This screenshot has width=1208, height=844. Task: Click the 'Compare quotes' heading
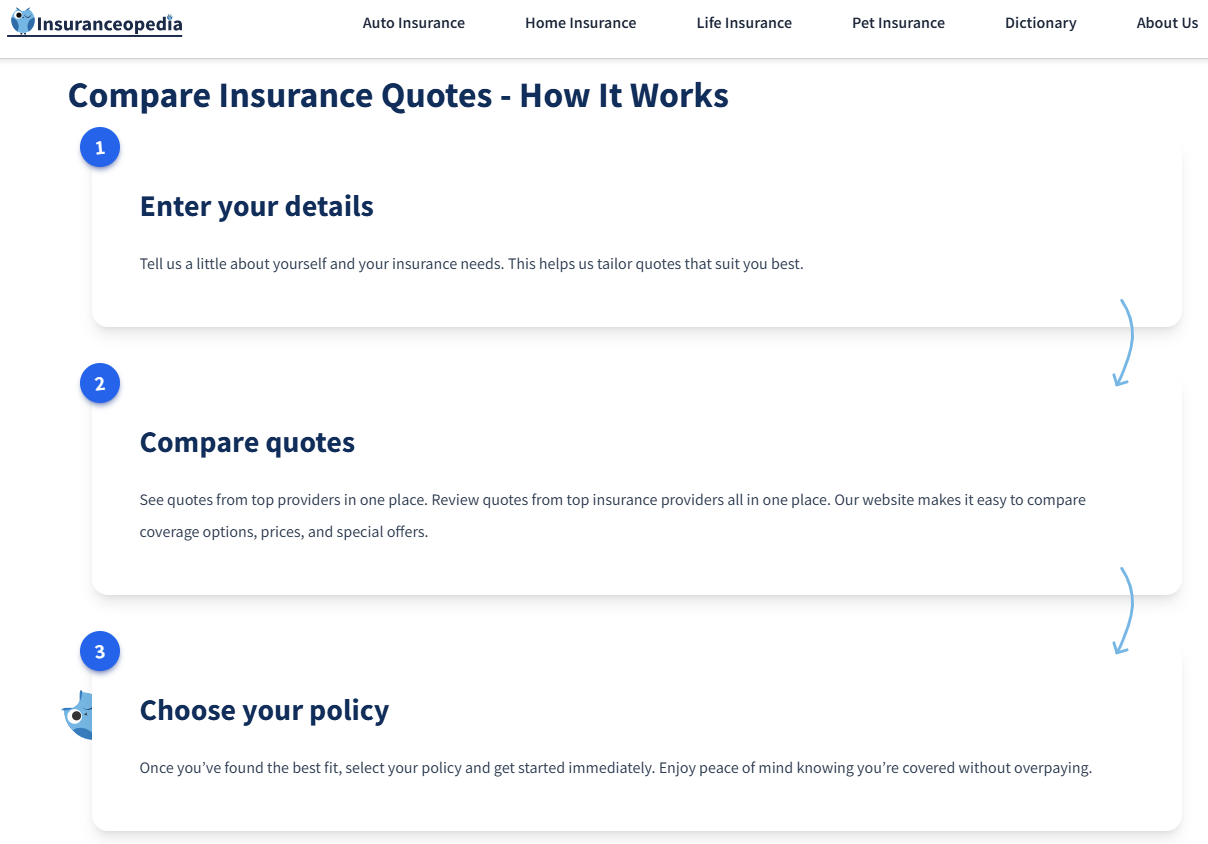(247, 442)
